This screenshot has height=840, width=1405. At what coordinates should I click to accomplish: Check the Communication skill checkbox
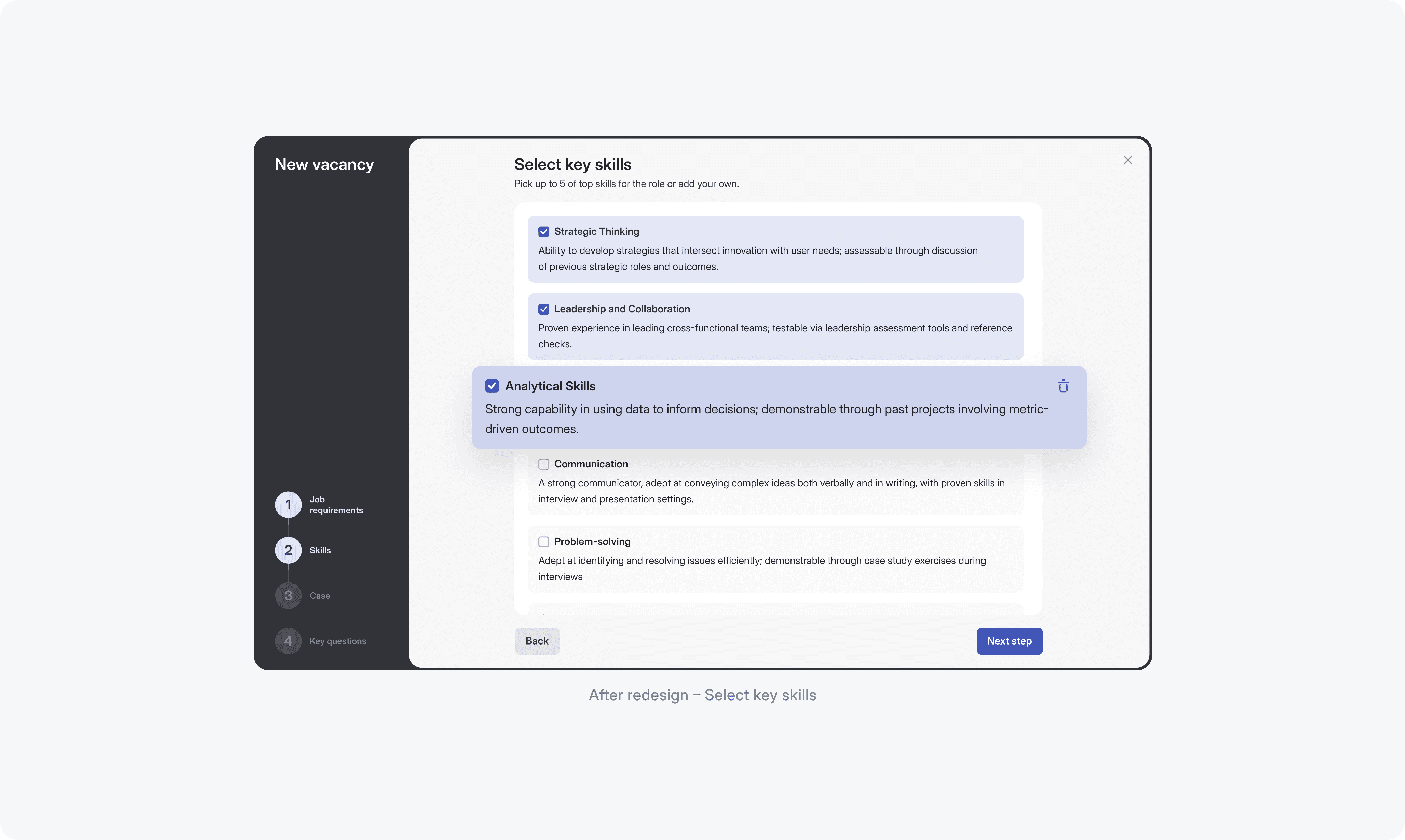[544, 464]
